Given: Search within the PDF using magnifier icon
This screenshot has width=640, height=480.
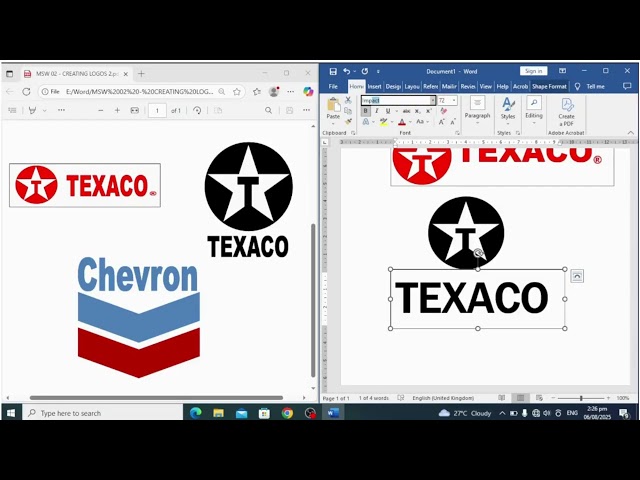Looking at the screenshot, I should [268, 110].
